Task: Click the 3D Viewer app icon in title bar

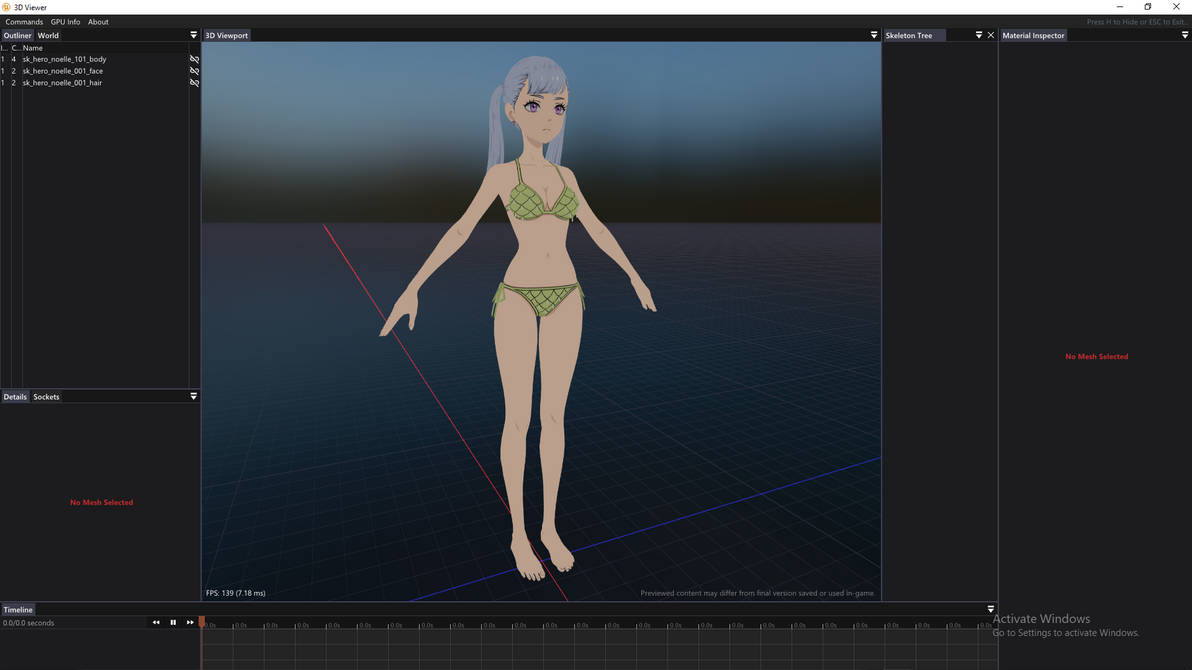Action: coord(6,7)
